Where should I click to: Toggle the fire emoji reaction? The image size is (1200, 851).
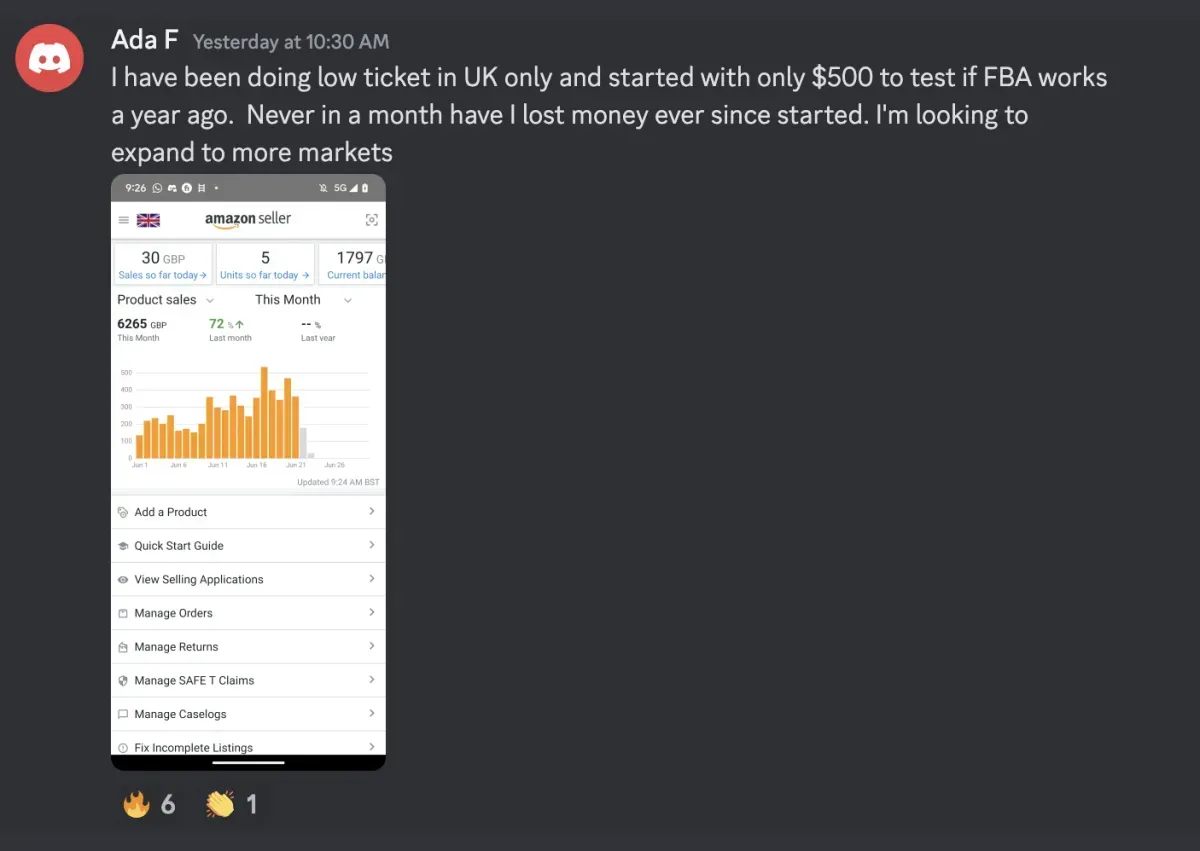point(148,803)
